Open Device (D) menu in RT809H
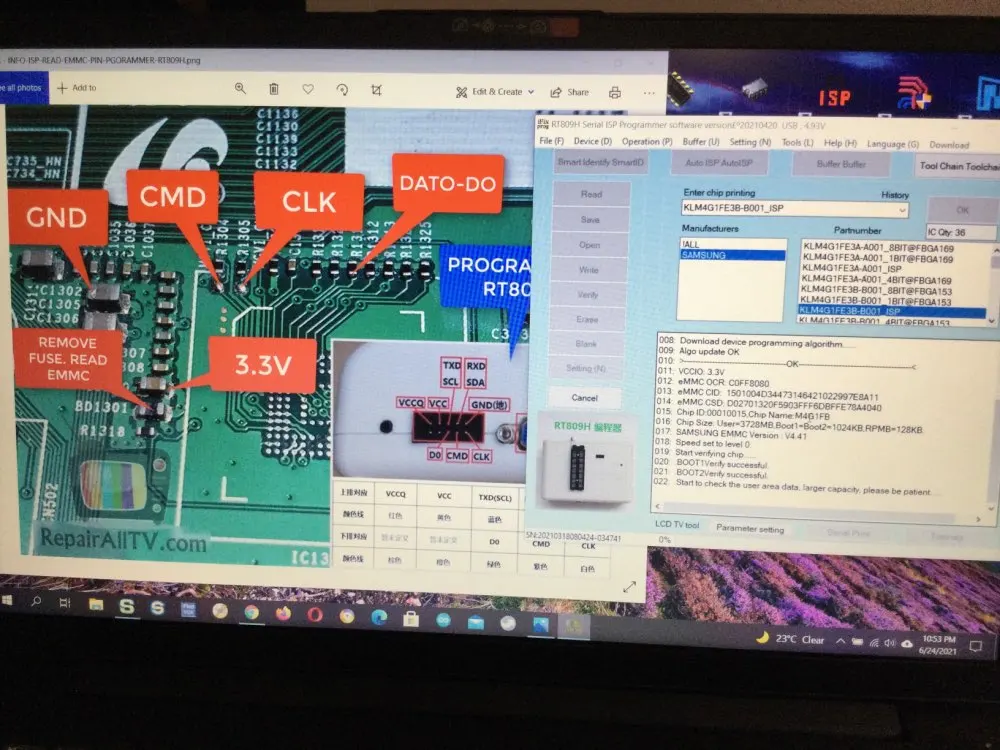Image resolution: width=1000 pixels, height=750 pixels. [x=592, y=141]
